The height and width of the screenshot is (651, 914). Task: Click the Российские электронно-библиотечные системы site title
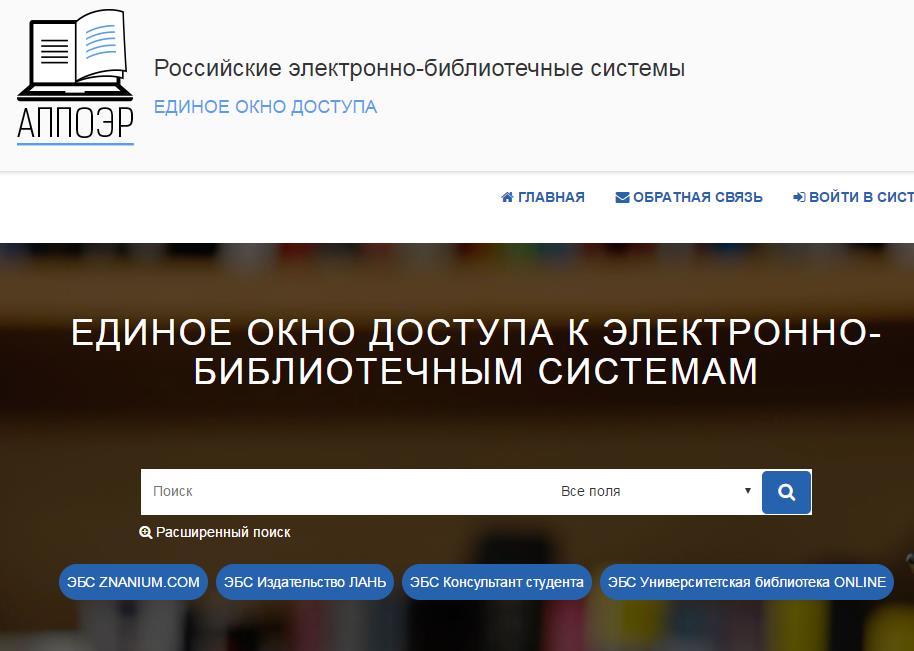tap(419, 69)
